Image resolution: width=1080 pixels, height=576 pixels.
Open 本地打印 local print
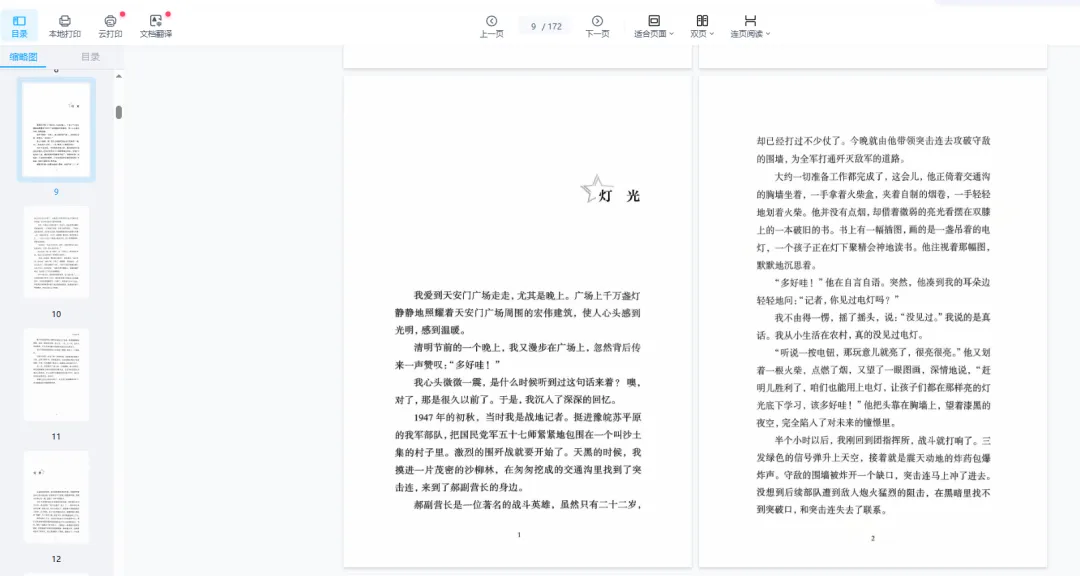pyautogui.click(x=65, y=26)
